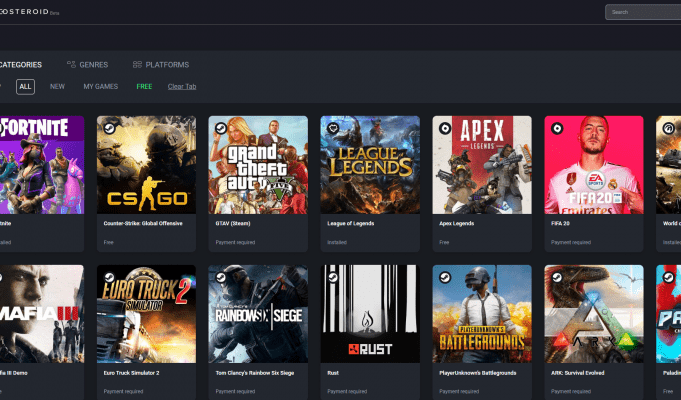Open the CATEGORIES tab

point(20,65)
